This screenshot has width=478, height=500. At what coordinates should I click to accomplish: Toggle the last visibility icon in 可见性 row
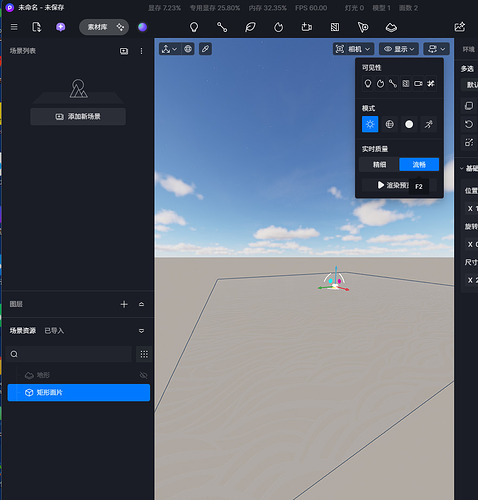tap(431, 83)
